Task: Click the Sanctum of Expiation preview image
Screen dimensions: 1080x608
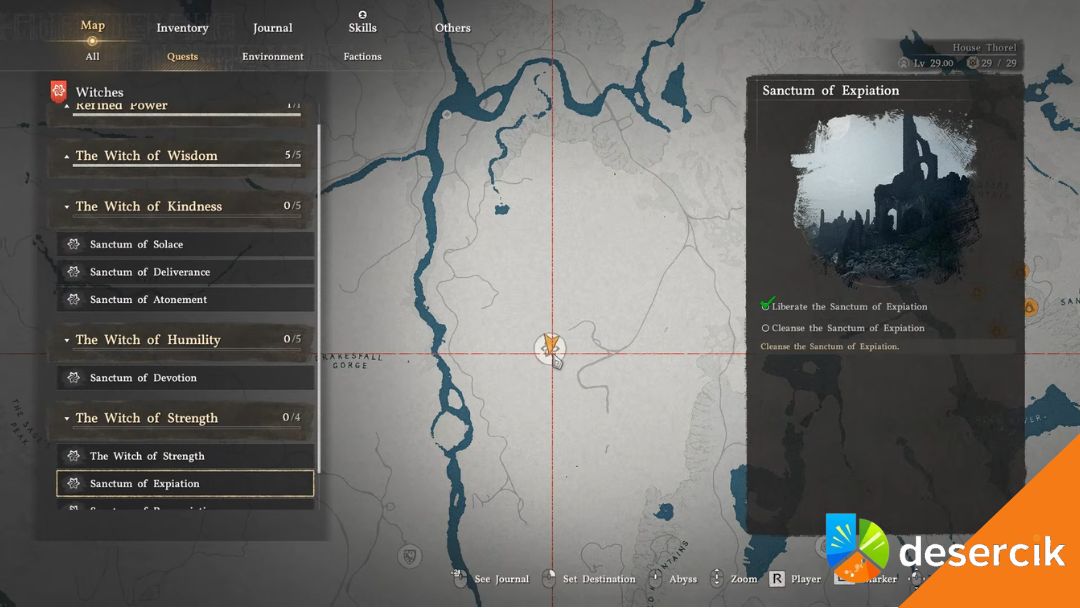Action: pos(883,196)
